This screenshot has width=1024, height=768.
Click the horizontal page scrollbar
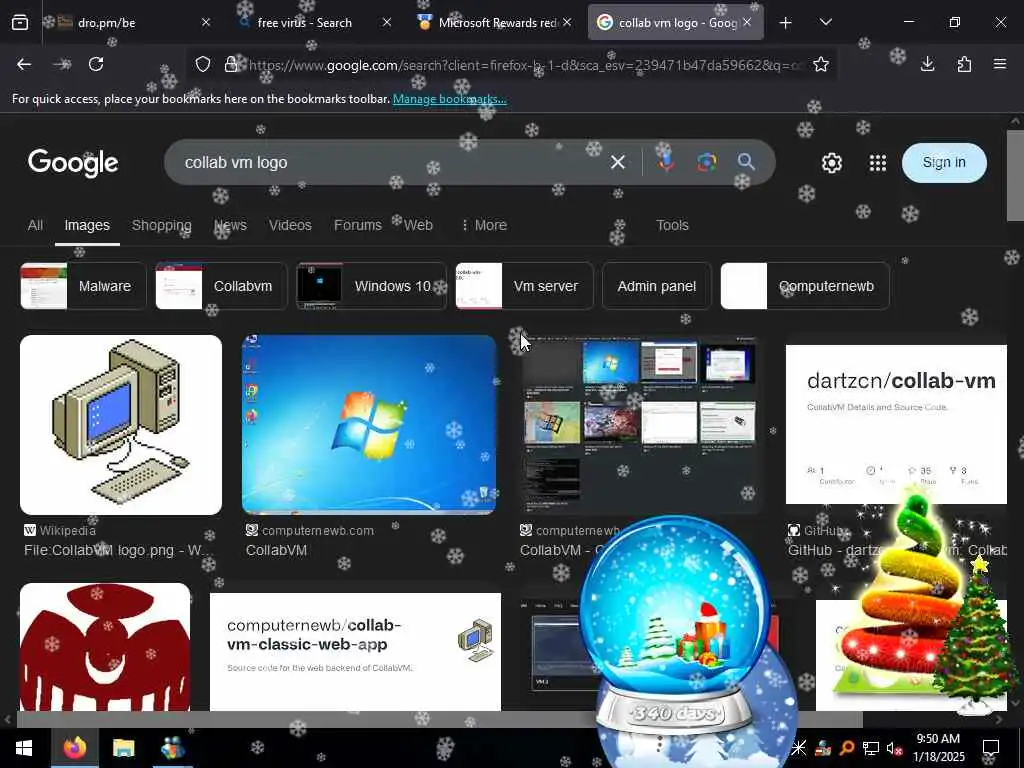pos(439,720)
